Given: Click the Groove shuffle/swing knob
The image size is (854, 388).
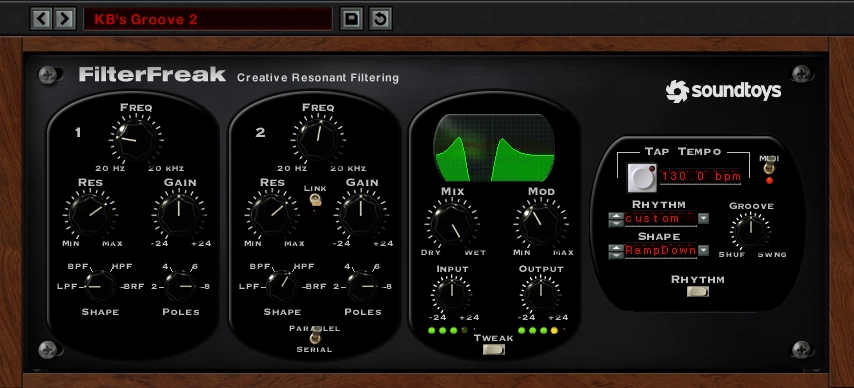Looking at the screenshot, I should coord(751,231).
